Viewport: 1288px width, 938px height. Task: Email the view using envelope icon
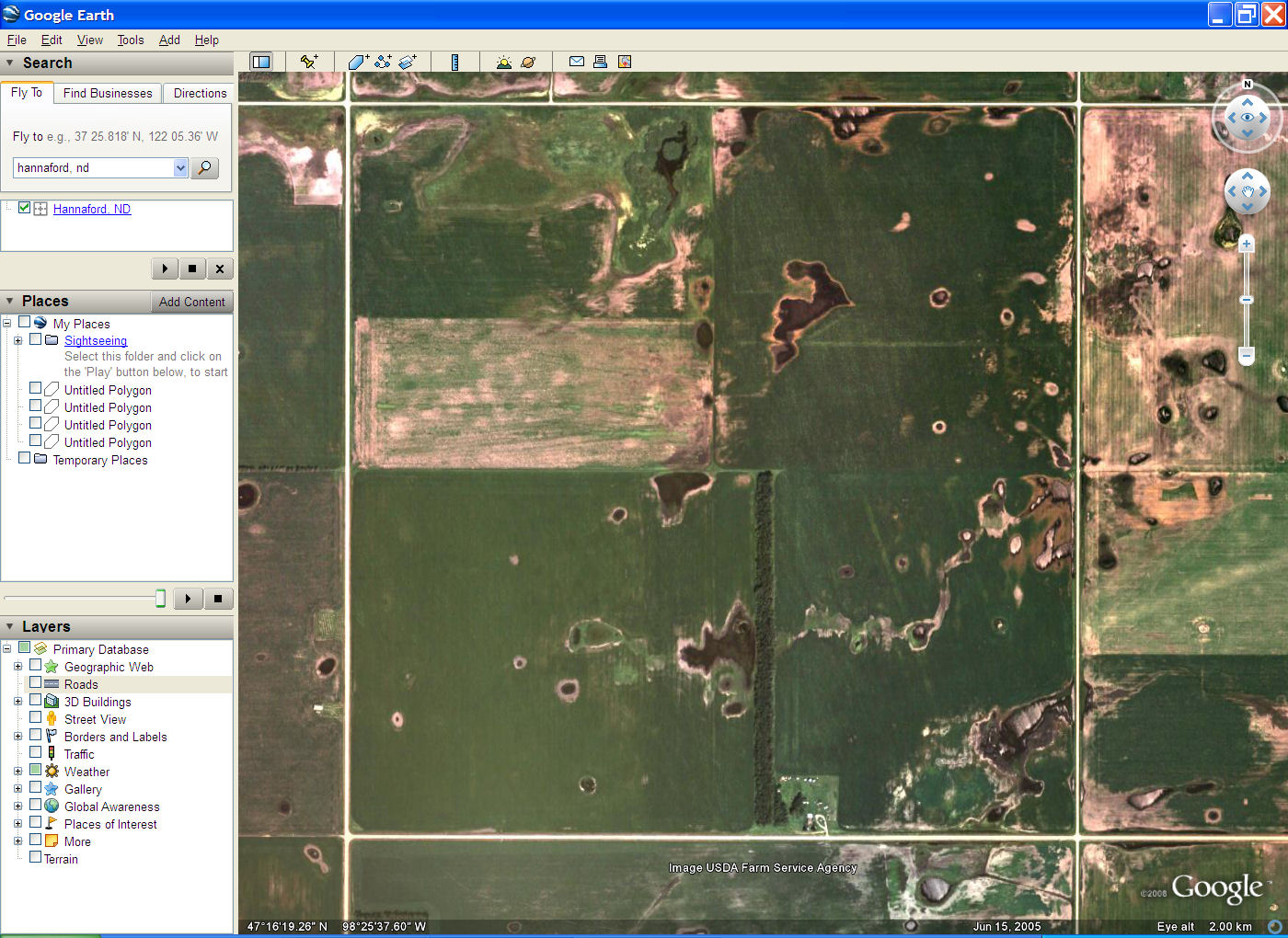tap(577, 62)
